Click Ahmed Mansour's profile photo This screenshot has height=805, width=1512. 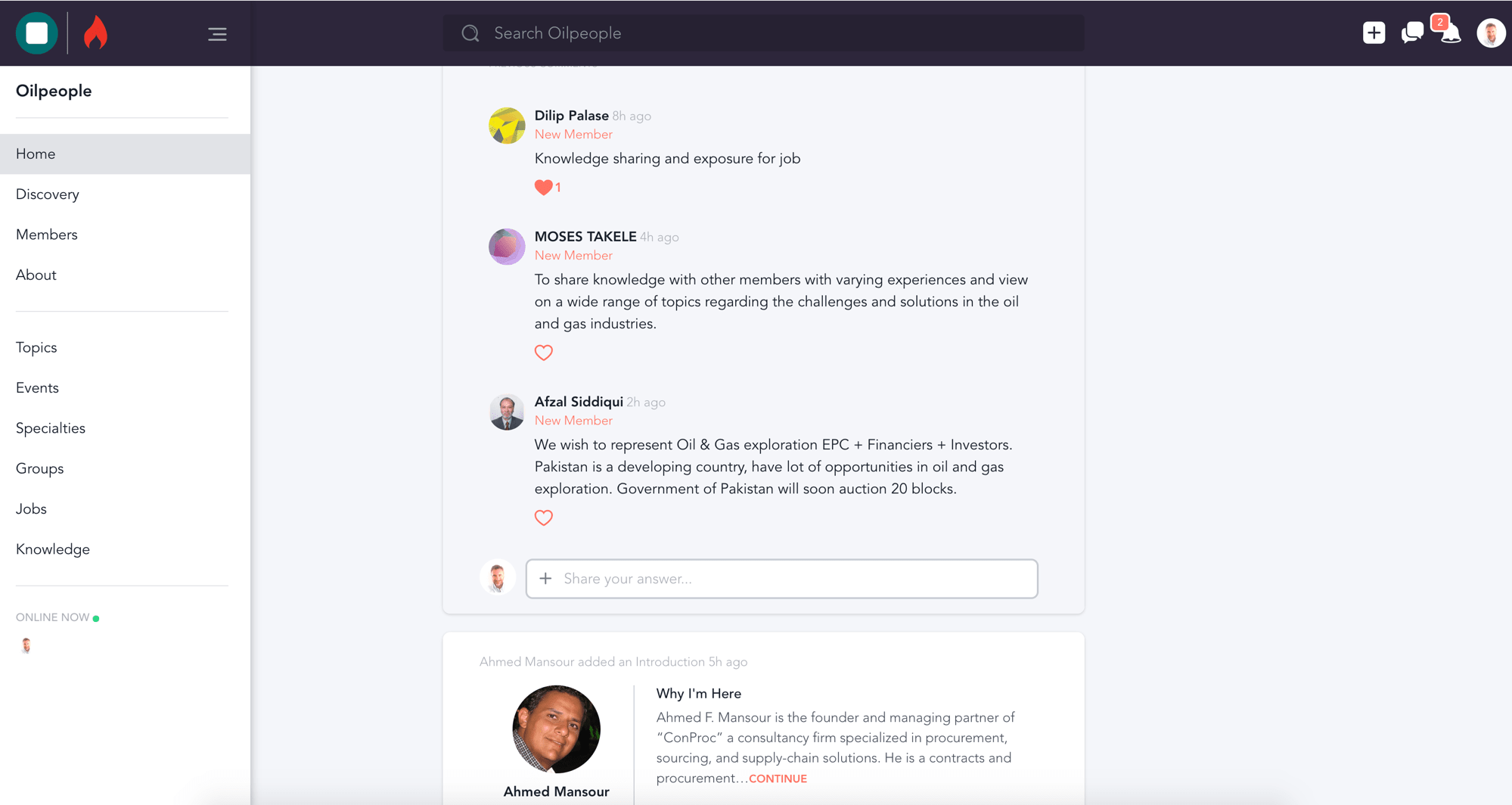pyautogui.click(x=556, y=729)
